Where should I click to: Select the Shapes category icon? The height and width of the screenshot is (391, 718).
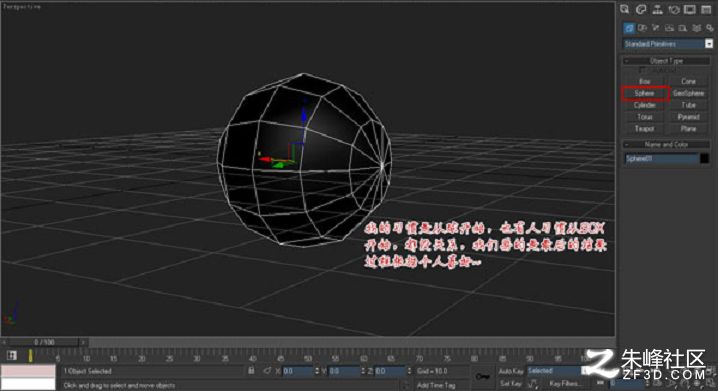coord(642,28)
